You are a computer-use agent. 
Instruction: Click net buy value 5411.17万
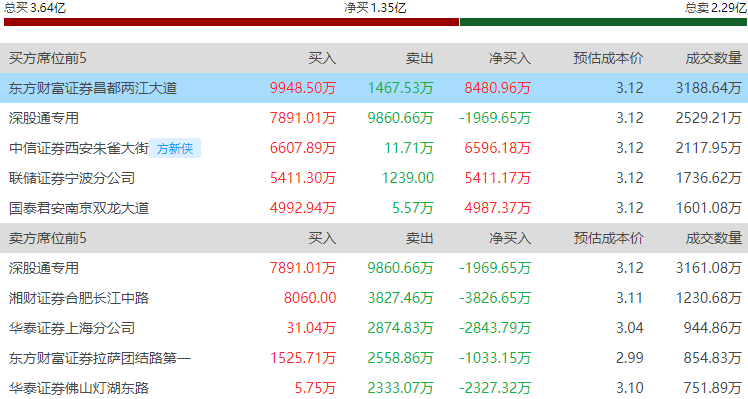(498, 178)
